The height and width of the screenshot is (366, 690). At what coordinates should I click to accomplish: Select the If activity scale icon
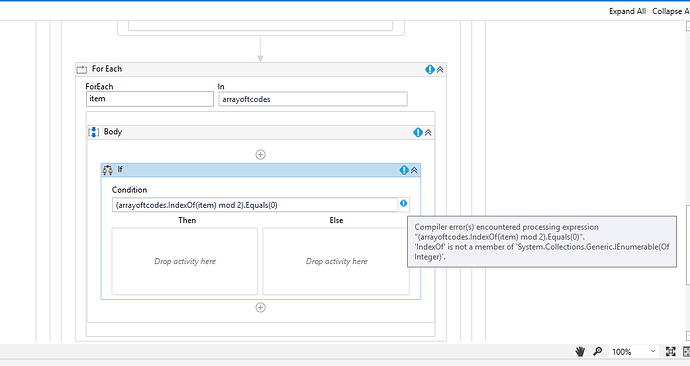tap(108, 170)
